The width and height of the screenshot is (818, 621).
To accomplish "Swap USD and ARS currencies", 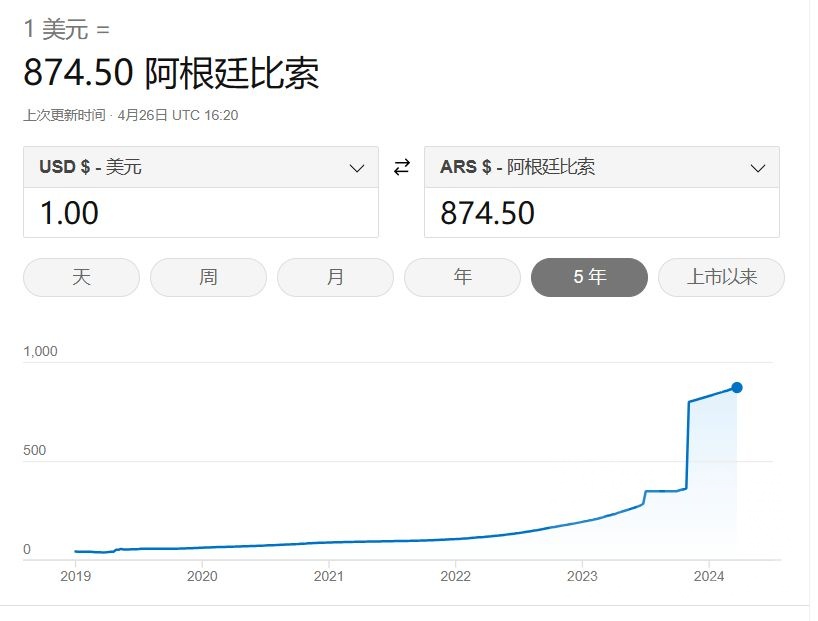I will tap(402, 167).
